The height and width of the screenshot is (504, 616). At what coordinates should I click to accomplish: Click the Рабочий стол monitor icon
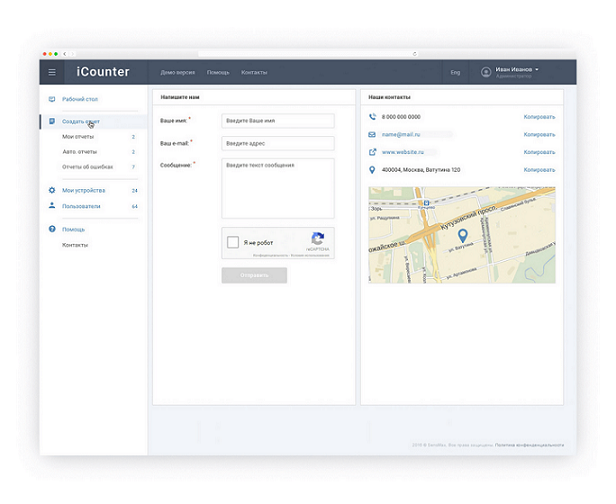[52, 100]
